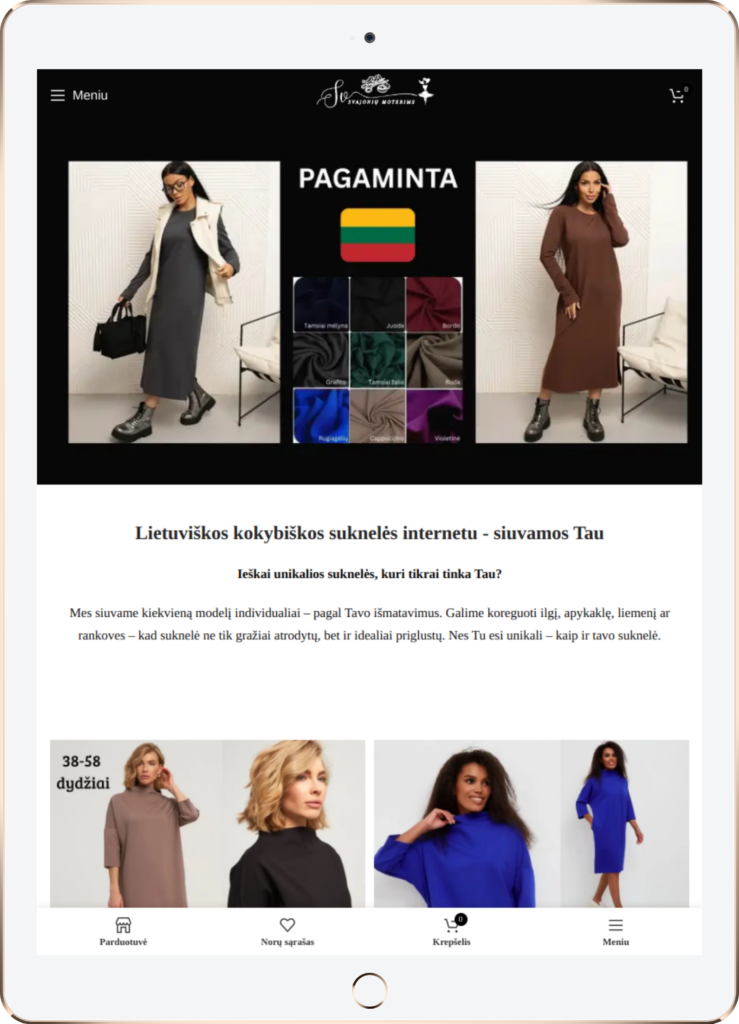Click the Lietuviškos kokybiškos suknelės heading

370,533
